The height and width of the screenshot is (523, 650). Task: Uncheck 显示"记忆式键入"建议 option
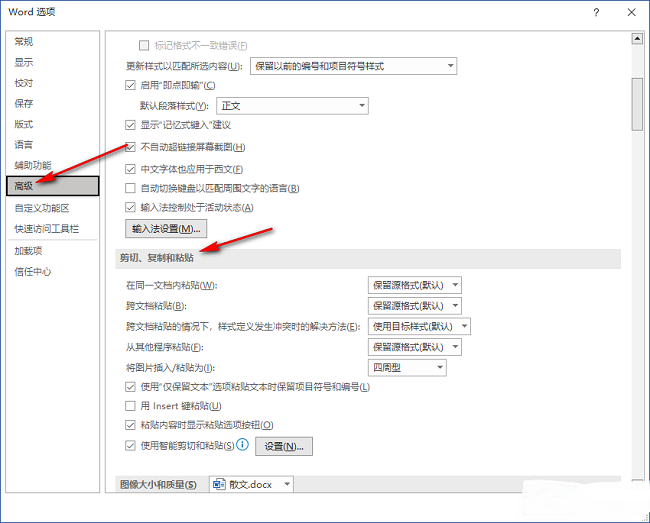click(x=130, y=125)
